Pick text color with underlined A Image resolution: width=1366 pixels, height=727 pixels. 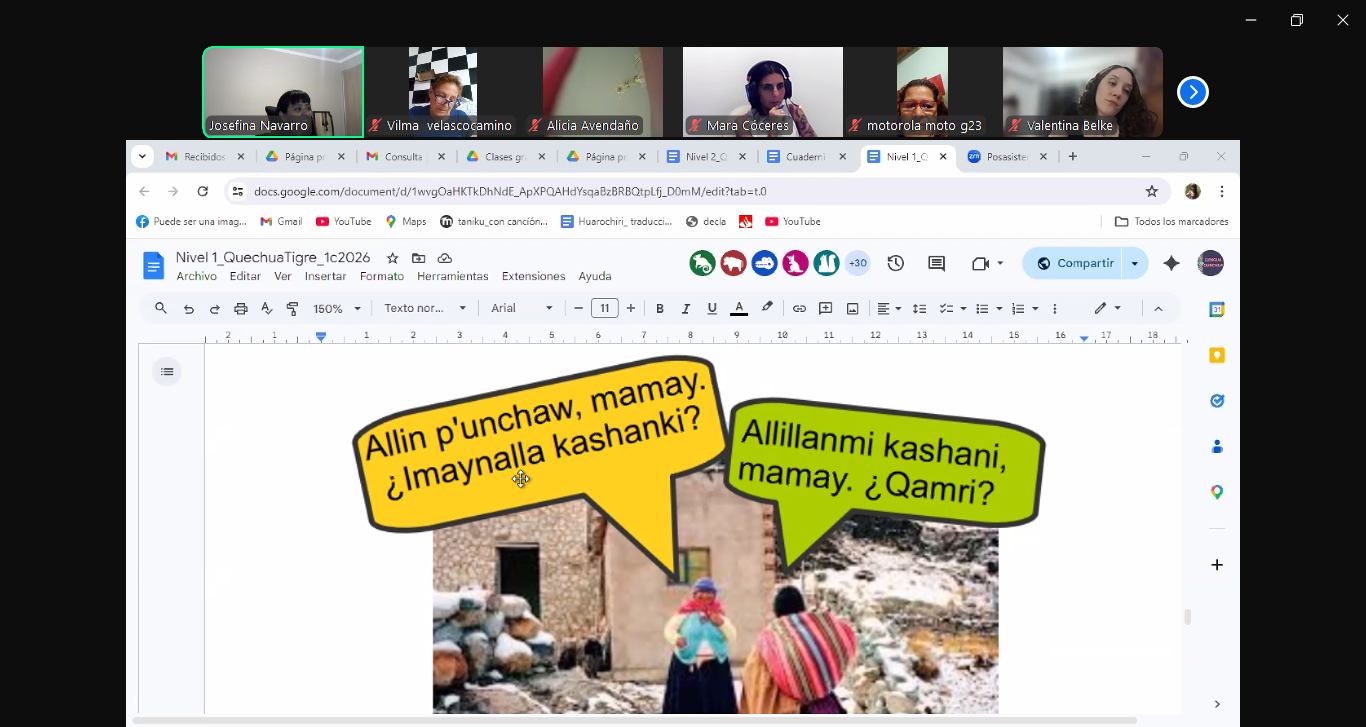click(x=739, y=309)
